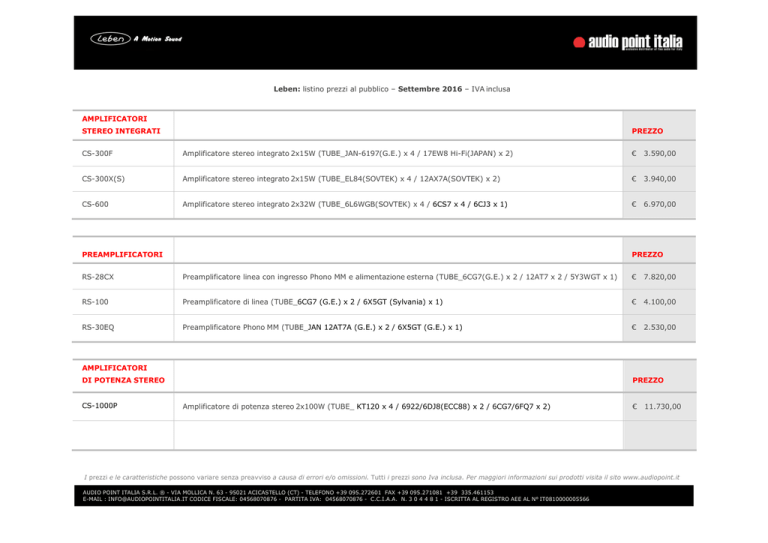Click the price € 7.820,00
The width and height of the screenshot is (768, 543).
click(653, 277)
